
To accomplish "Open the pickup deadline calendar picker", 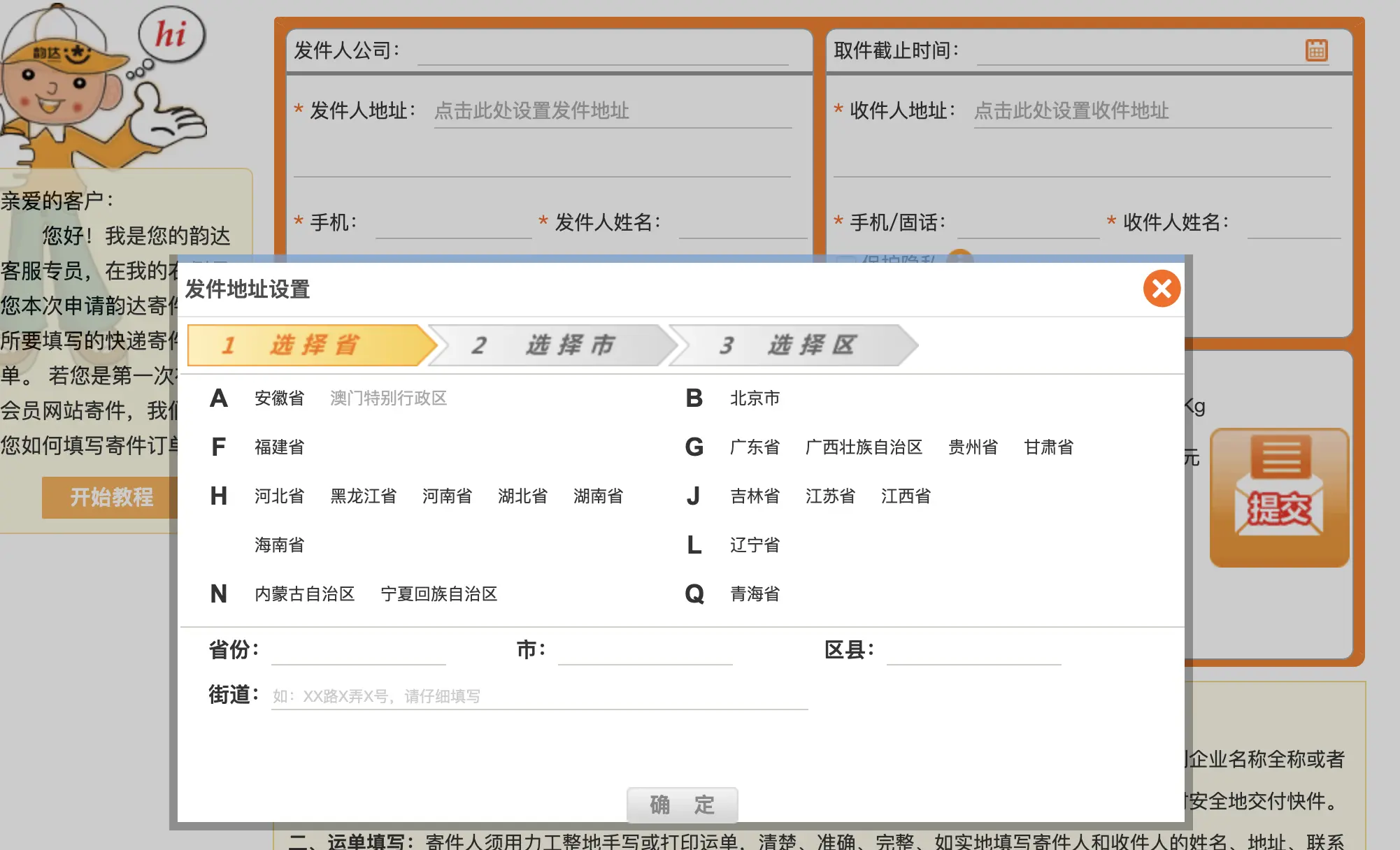I will pos(1316,50).
